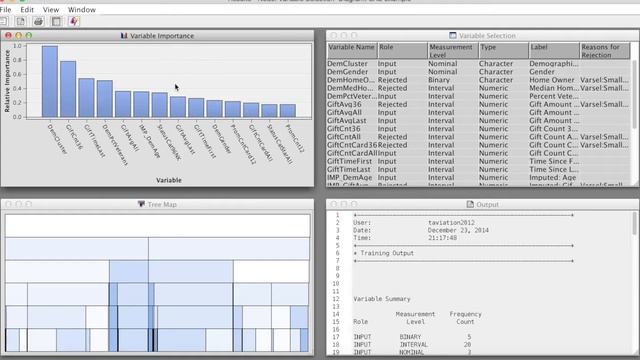The width and height of the screenshot is (640, 360).
Task: Select the DemCluster bar in the chart
Action: tap(50, 82)
